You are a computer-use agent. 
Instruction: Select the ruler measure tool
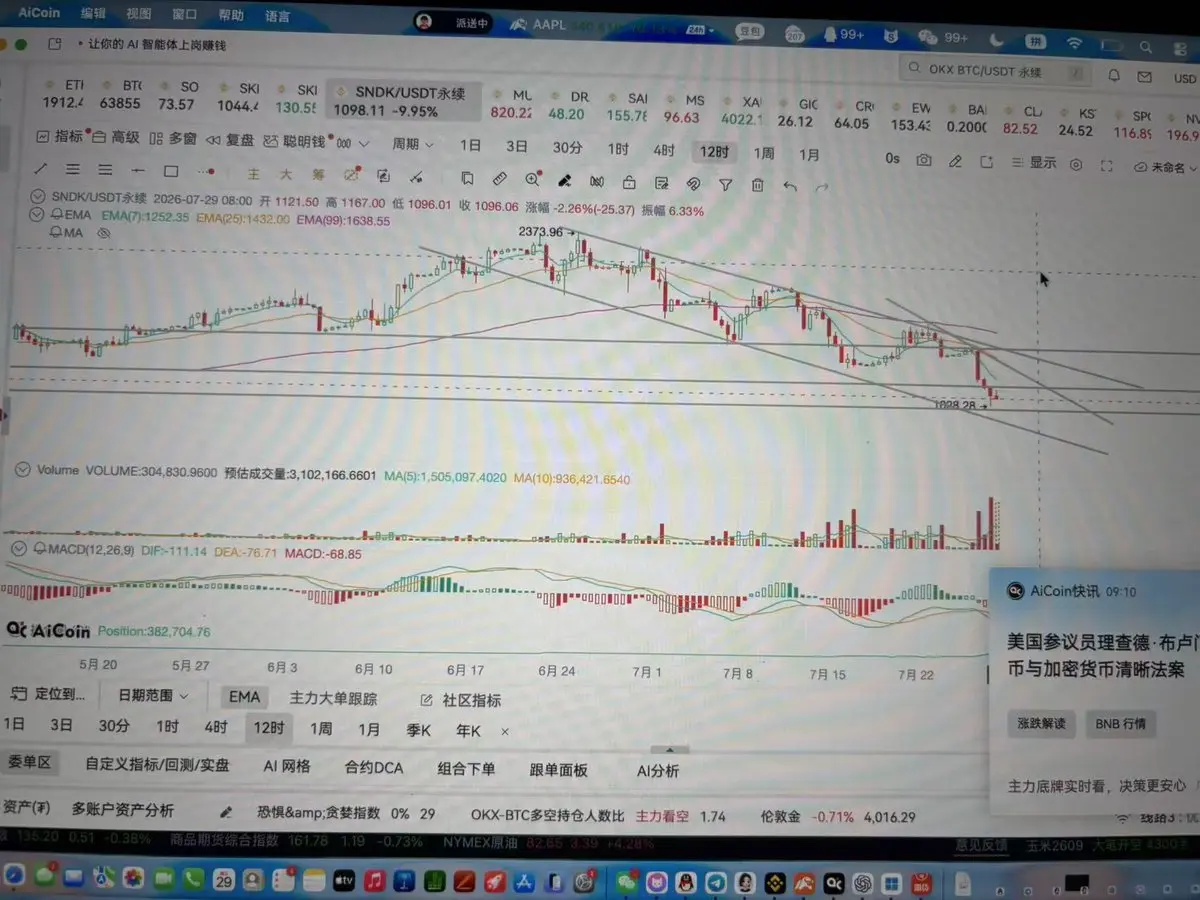[499, 179]
